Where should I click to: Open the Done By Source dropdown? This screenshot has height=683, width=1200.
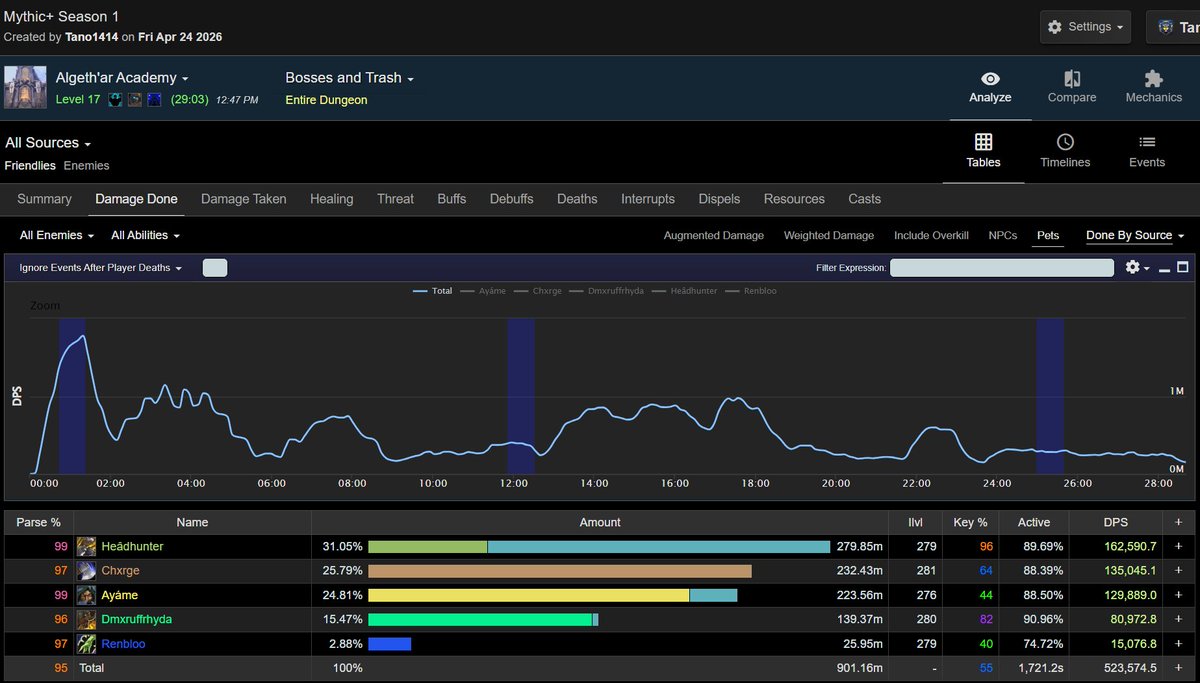point(1135,236)
